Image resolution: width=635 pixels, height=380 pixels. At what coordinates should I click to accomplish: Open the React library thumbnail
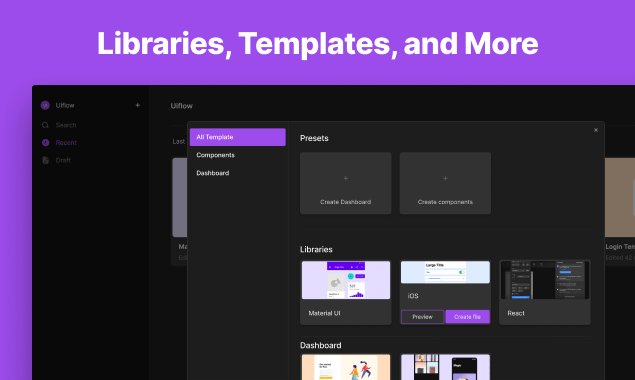(x=545, y=280)
